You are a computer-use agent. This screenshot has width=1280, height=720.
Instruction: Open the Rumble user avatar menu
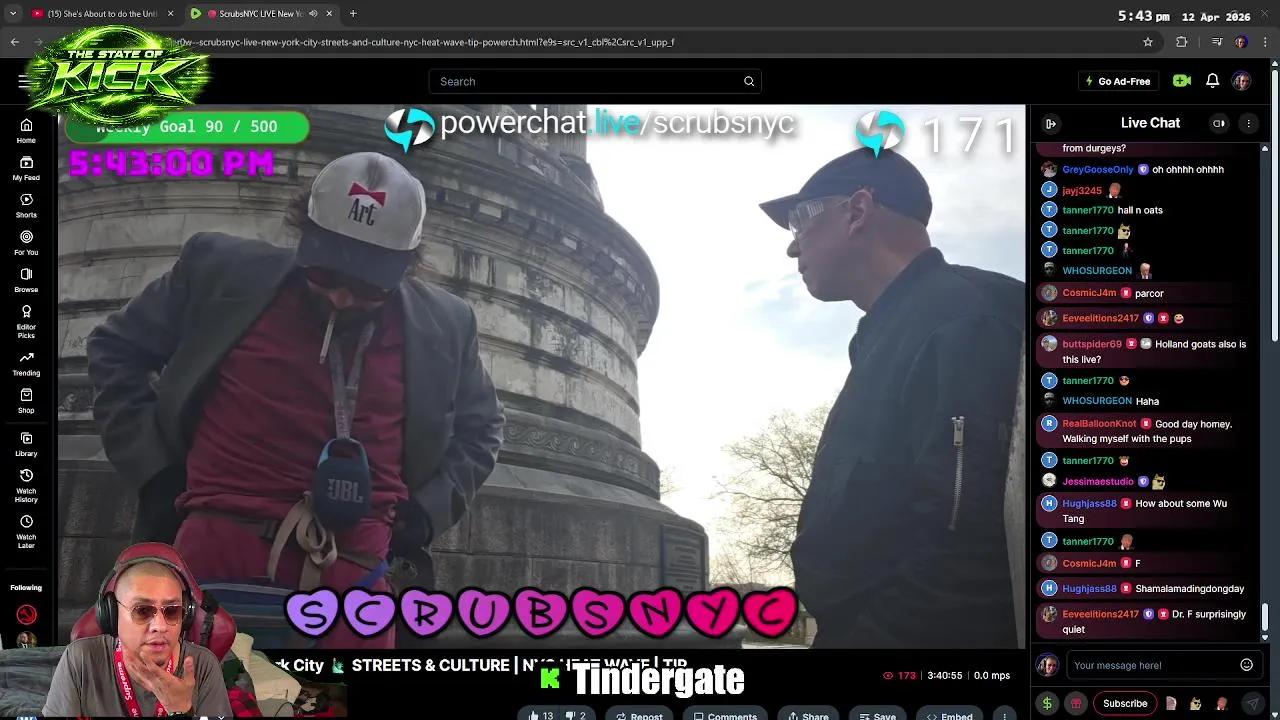[x=1241, y=81]
